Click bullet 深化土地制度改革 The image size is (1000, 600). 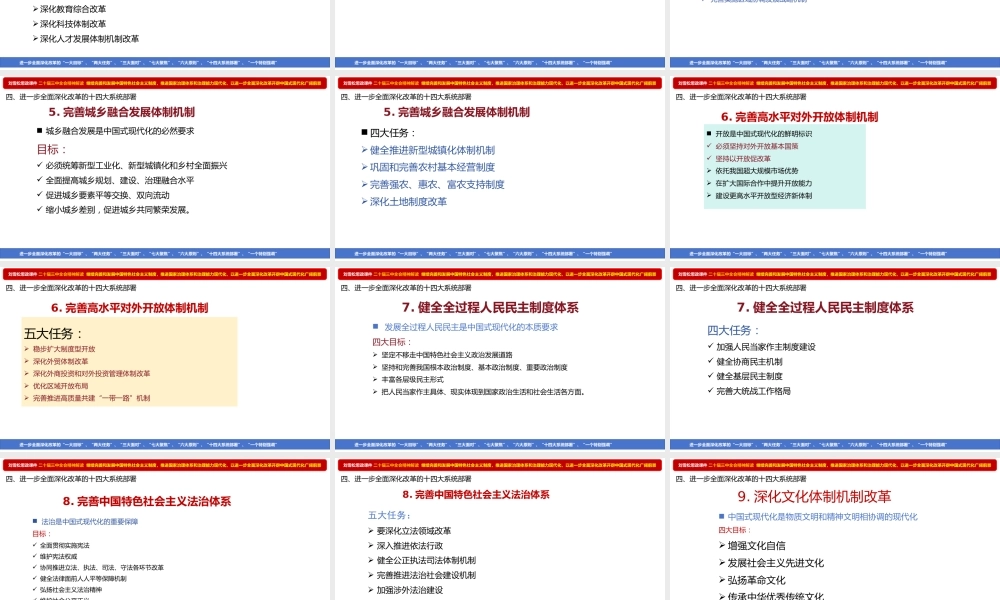tap(408, 201)
